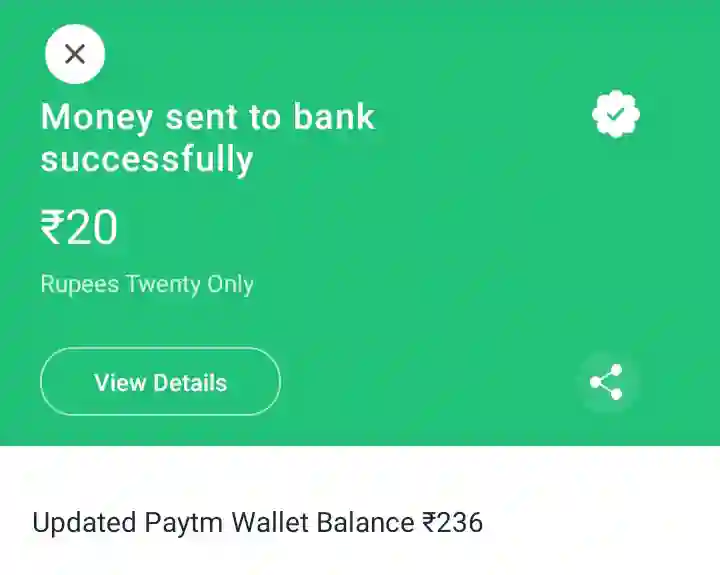The width and height of the screenshot is (720, 575).
Task: Click the three-dot share symbol
Action: coord(606,382)
